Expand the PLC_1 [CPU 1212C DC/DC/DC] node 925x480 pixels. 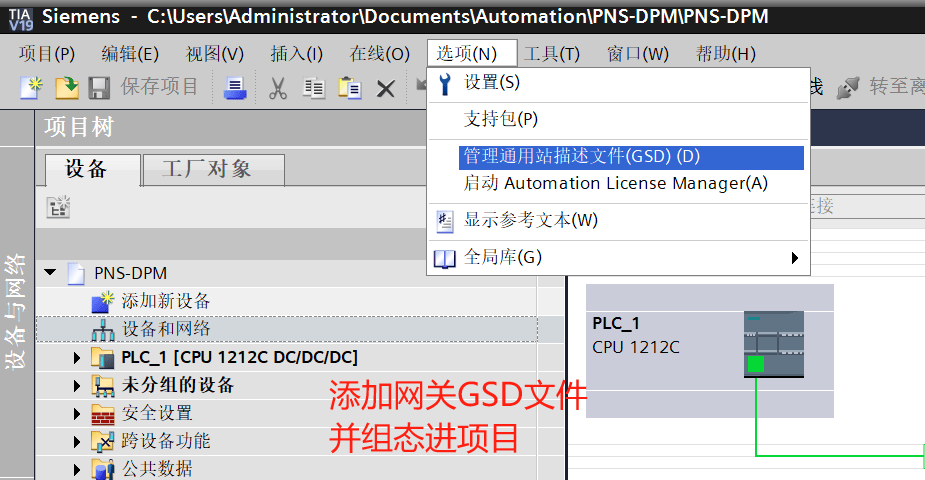click(x=77, y=358)
